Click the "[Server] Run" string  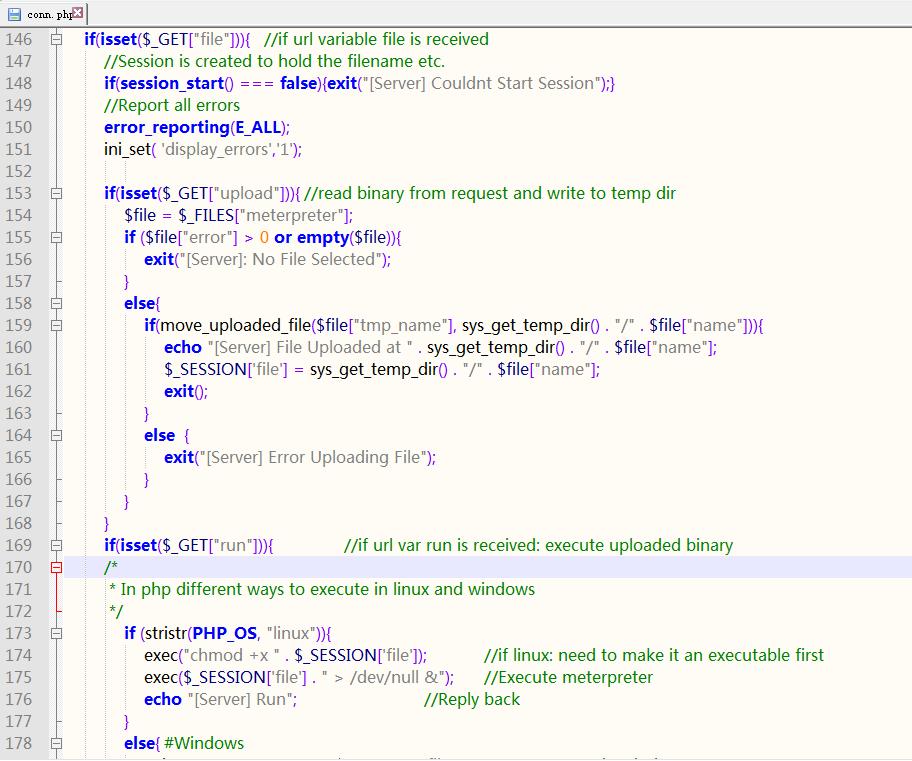(242, 700)
